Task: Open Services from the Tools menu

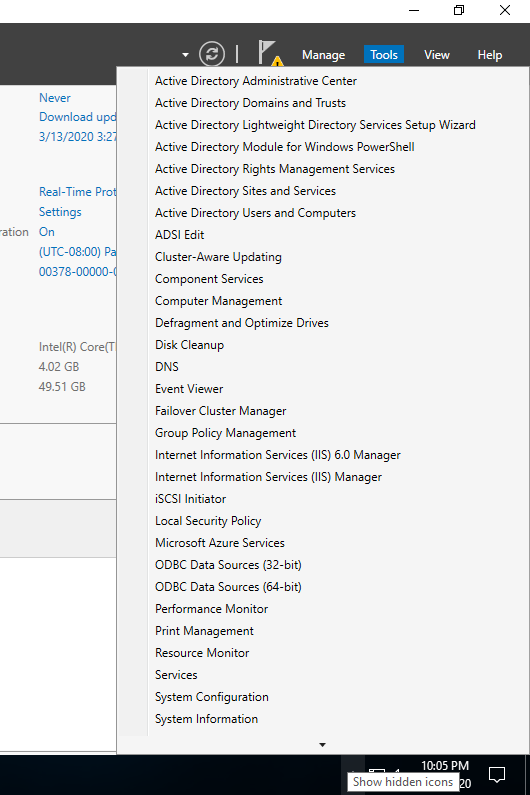Action: [x=176, y=675]
